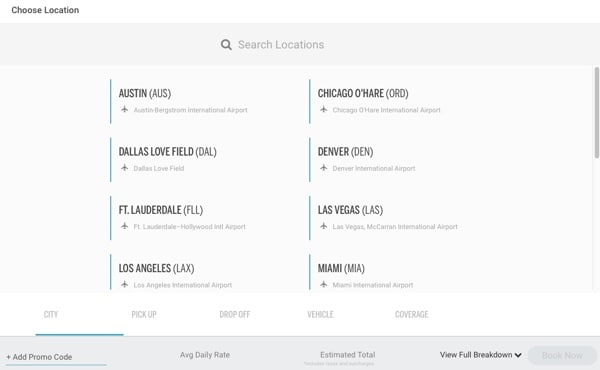
Task: Click the Denver International Airport text
Action: [374, 168]
